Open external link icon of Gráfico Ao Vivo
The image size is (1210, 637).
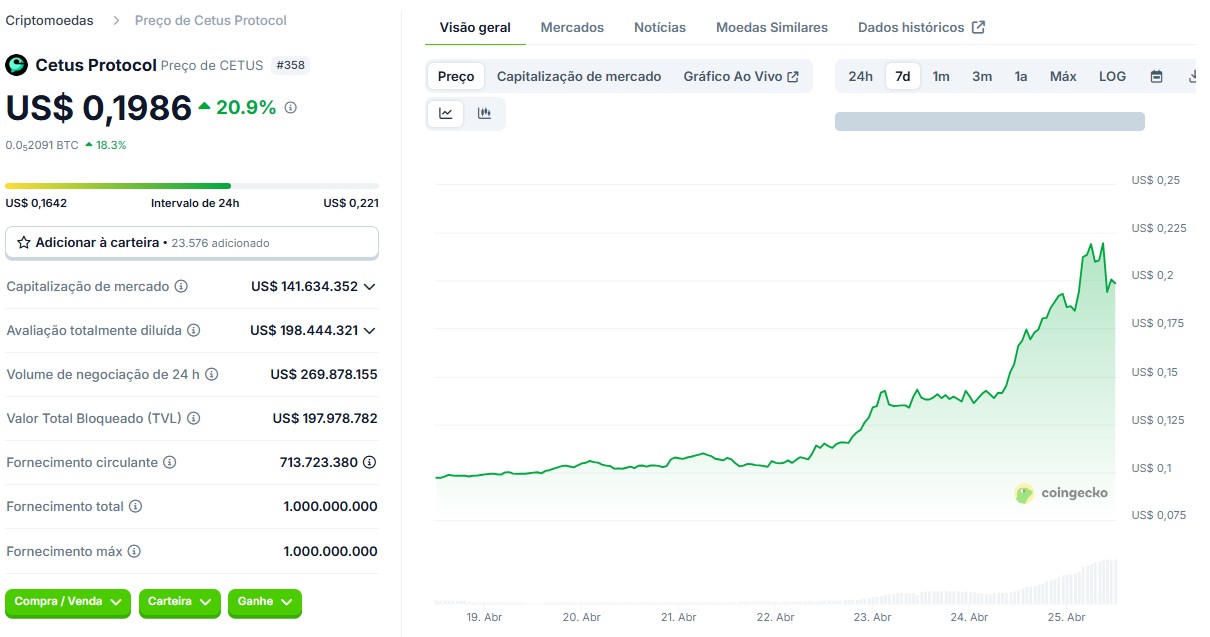(793, 76)
